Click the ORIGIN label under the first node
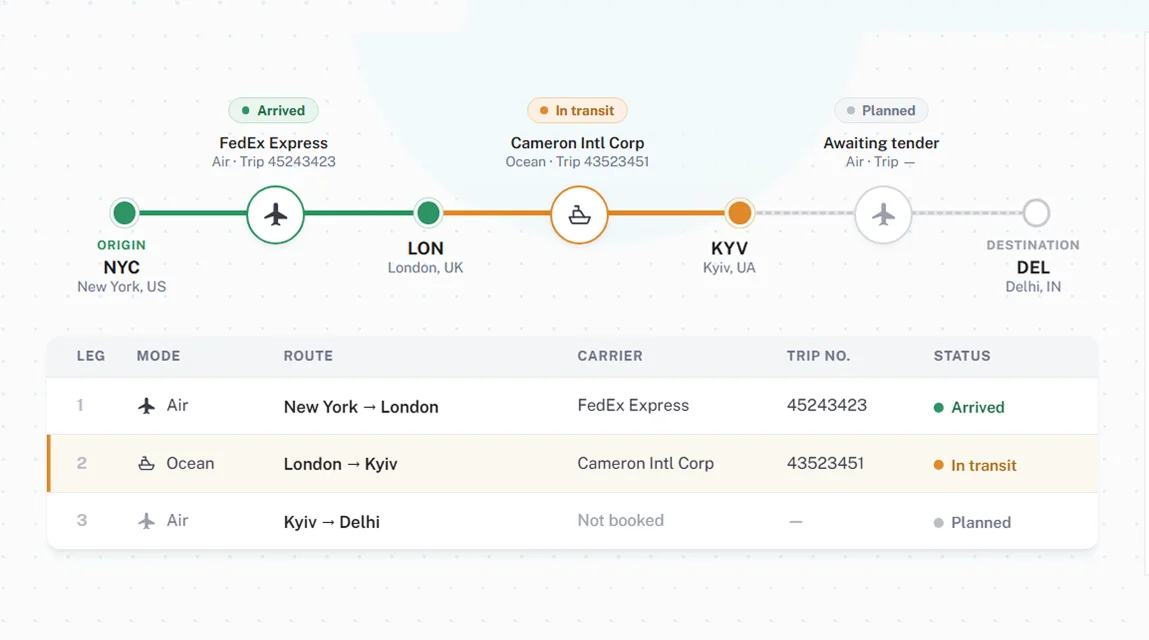This screenshot has width=1149, height=640. (x=122, y=245)
